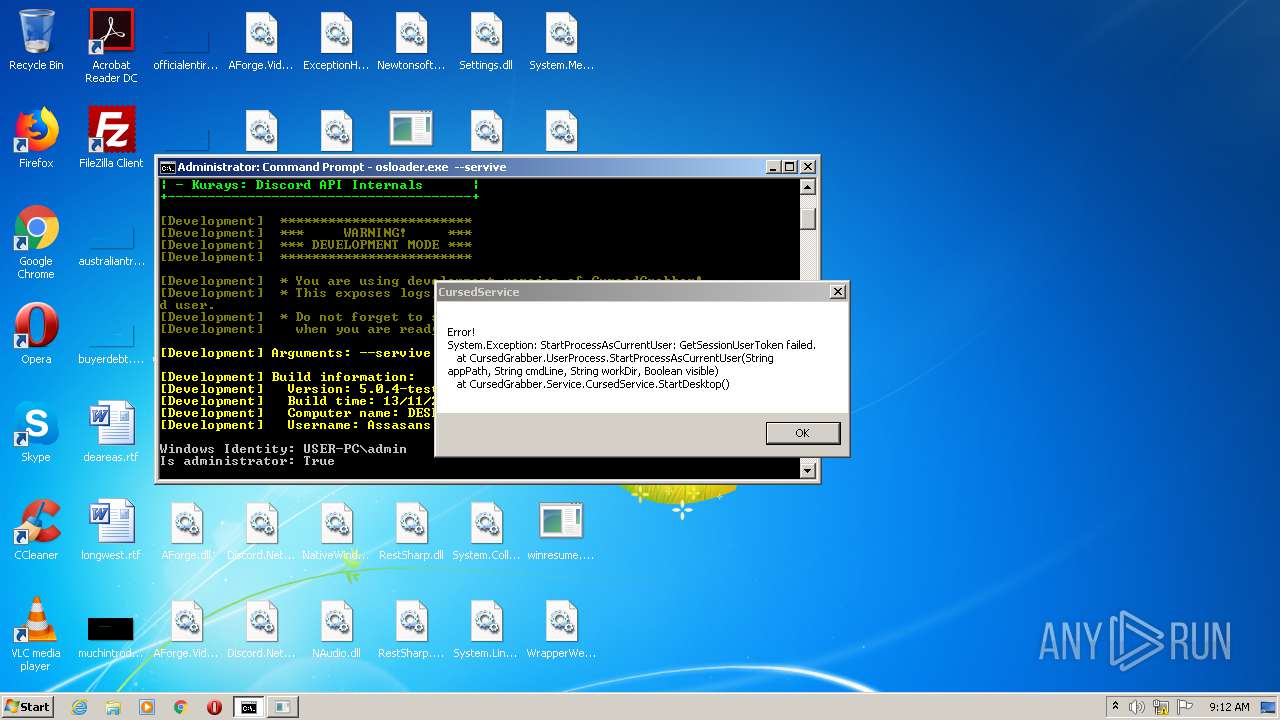Launch Internet Explorer from the taskbar
1280x720 pixels.
[79, 707]
